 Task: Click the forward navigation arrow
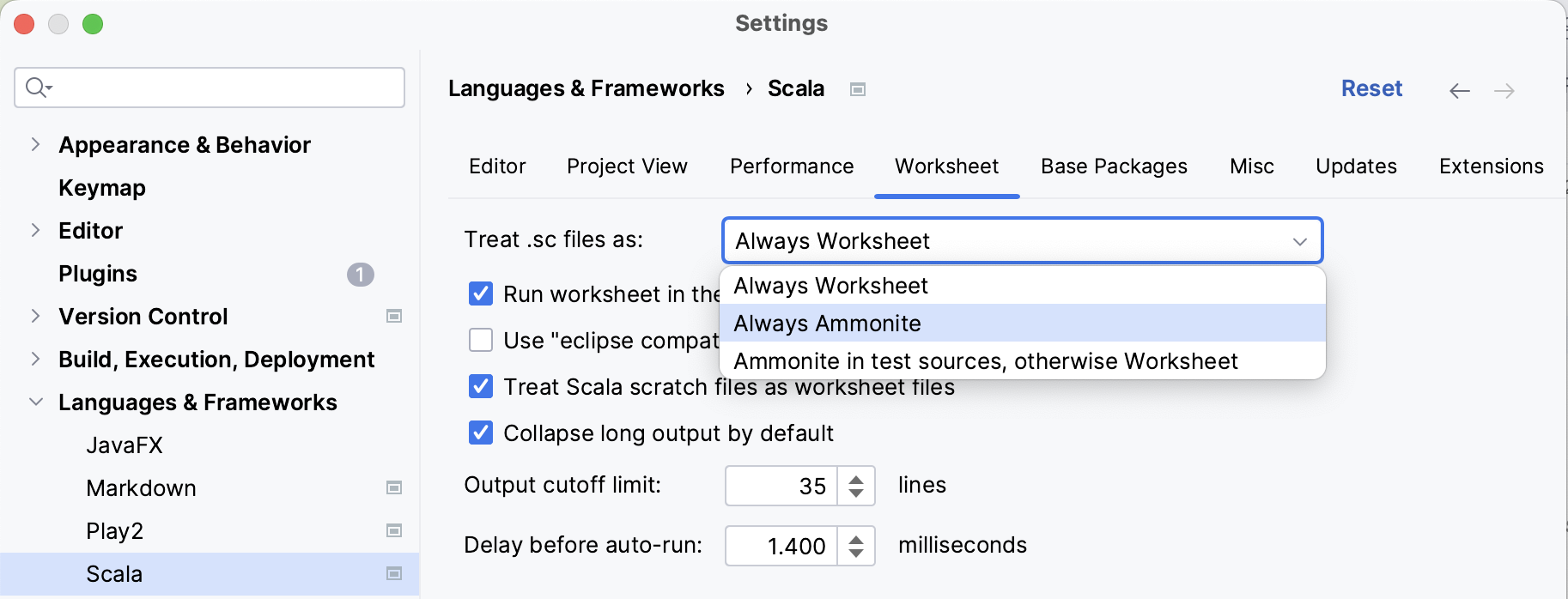click(x=1504, y=91)
